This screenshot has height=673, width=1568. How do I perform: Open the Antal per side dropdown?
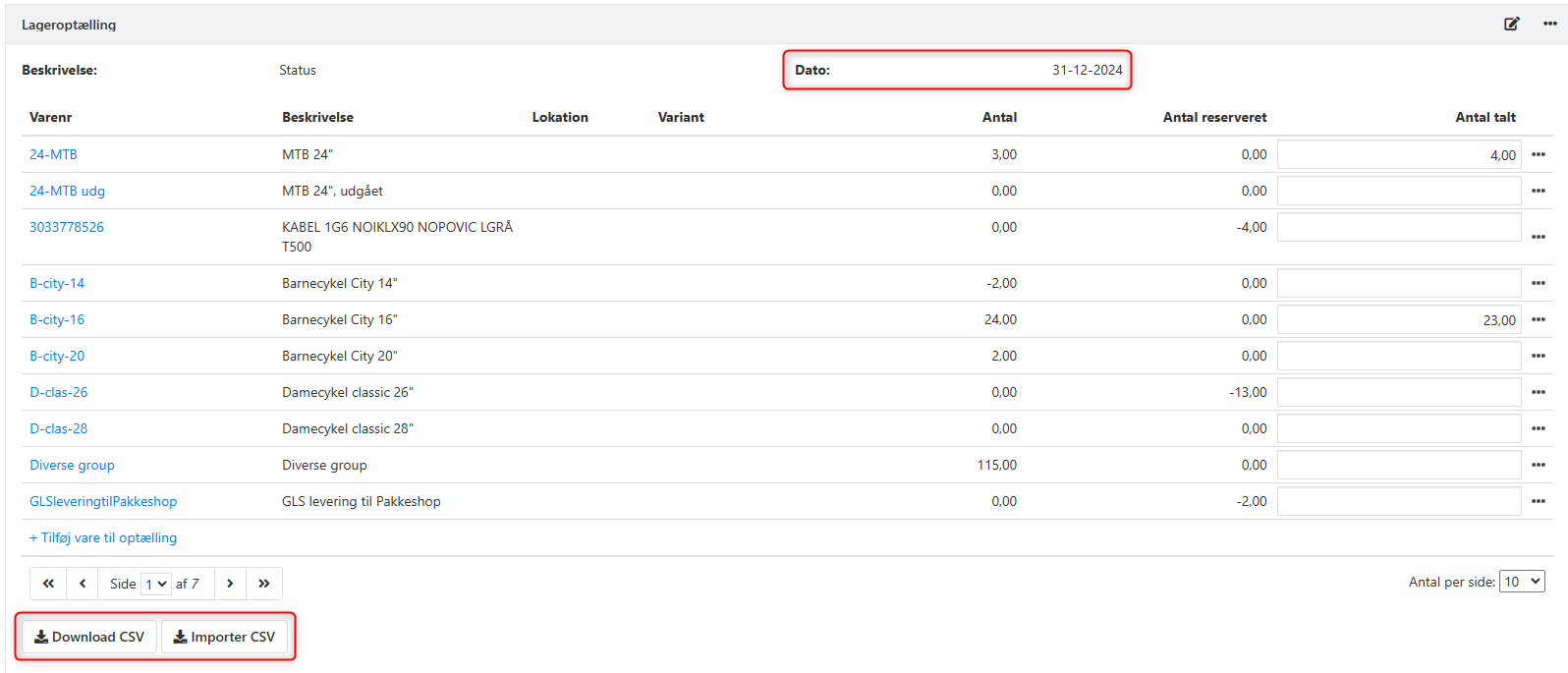[1521, 582]
